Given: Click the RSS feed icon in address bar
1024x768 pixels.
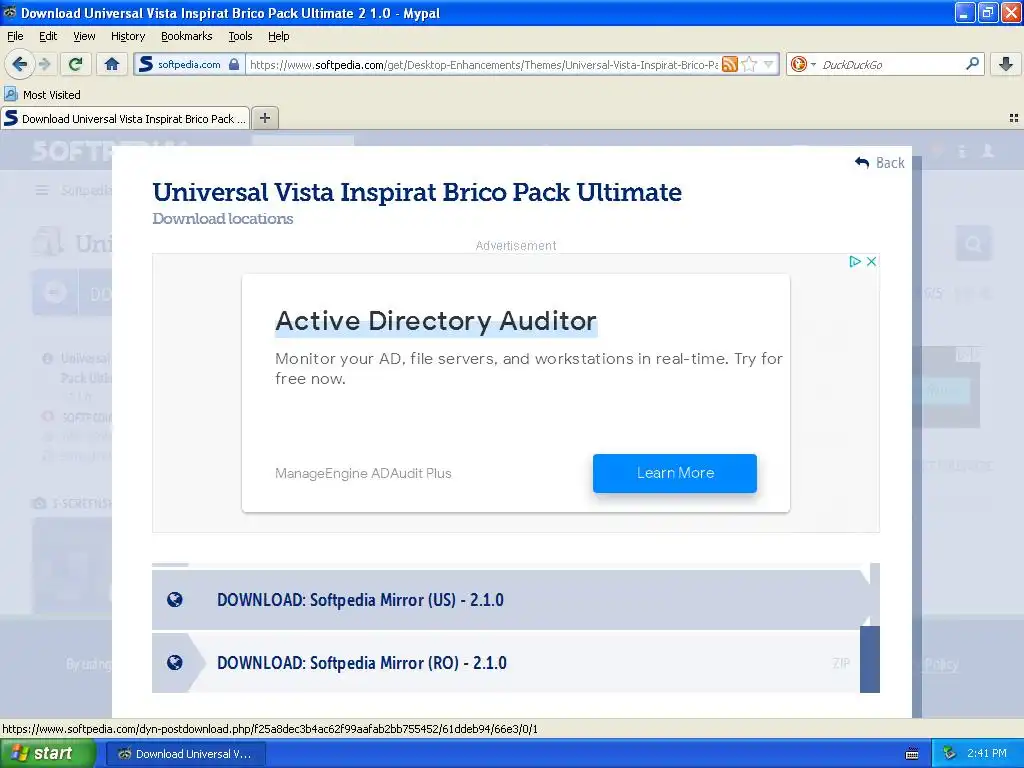Looking at the screenshot, I should (x=730, y=64).
